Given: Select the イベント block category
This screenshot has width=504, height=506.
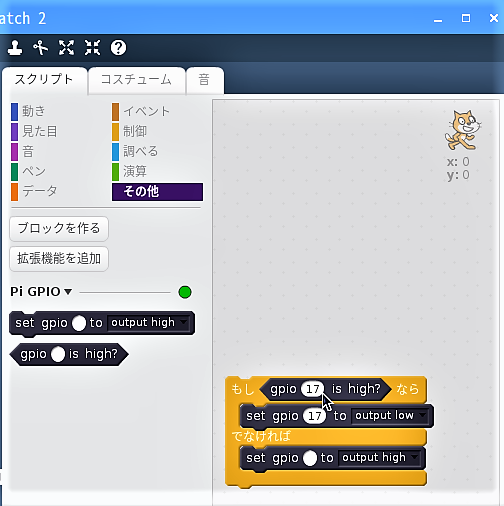Looking at the screenshot, I should click(141, 111).
